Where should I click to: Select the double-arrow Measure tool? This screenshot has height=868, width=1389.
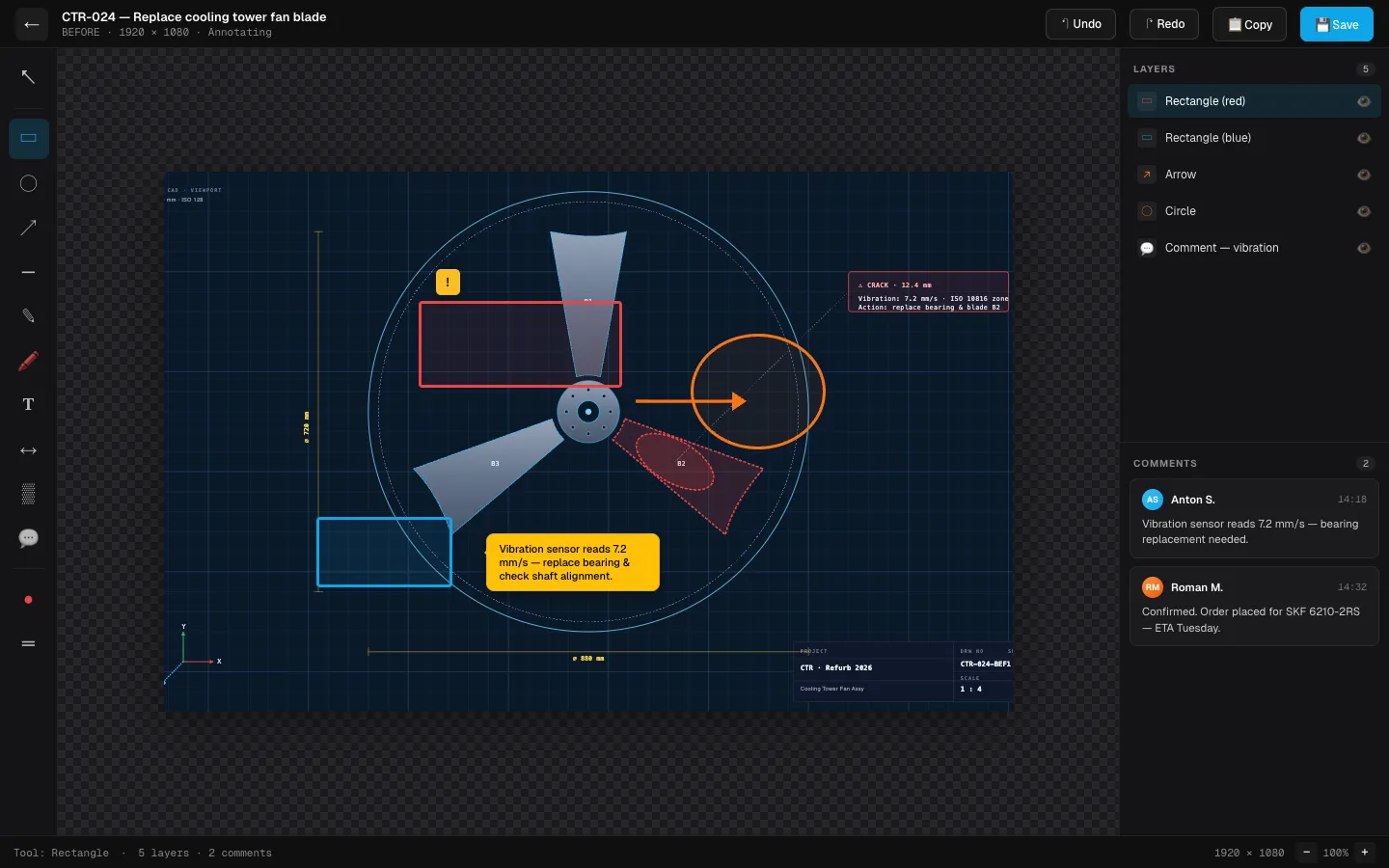click(x=28, y=449)
